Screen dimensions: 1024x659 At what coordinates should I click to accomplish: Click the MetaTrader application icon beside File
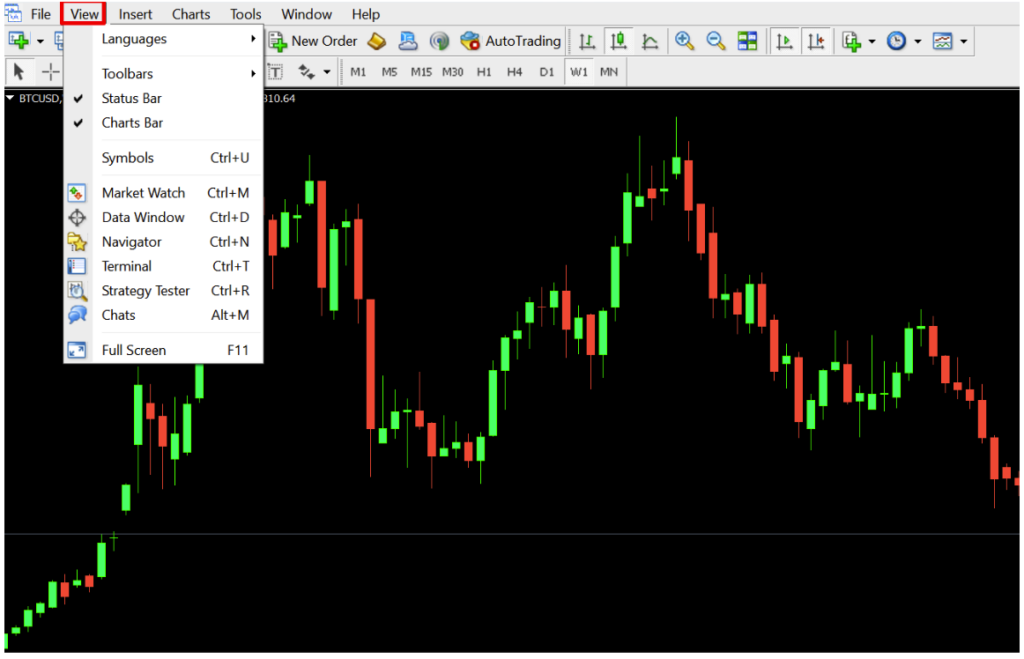tap(13, 14)
